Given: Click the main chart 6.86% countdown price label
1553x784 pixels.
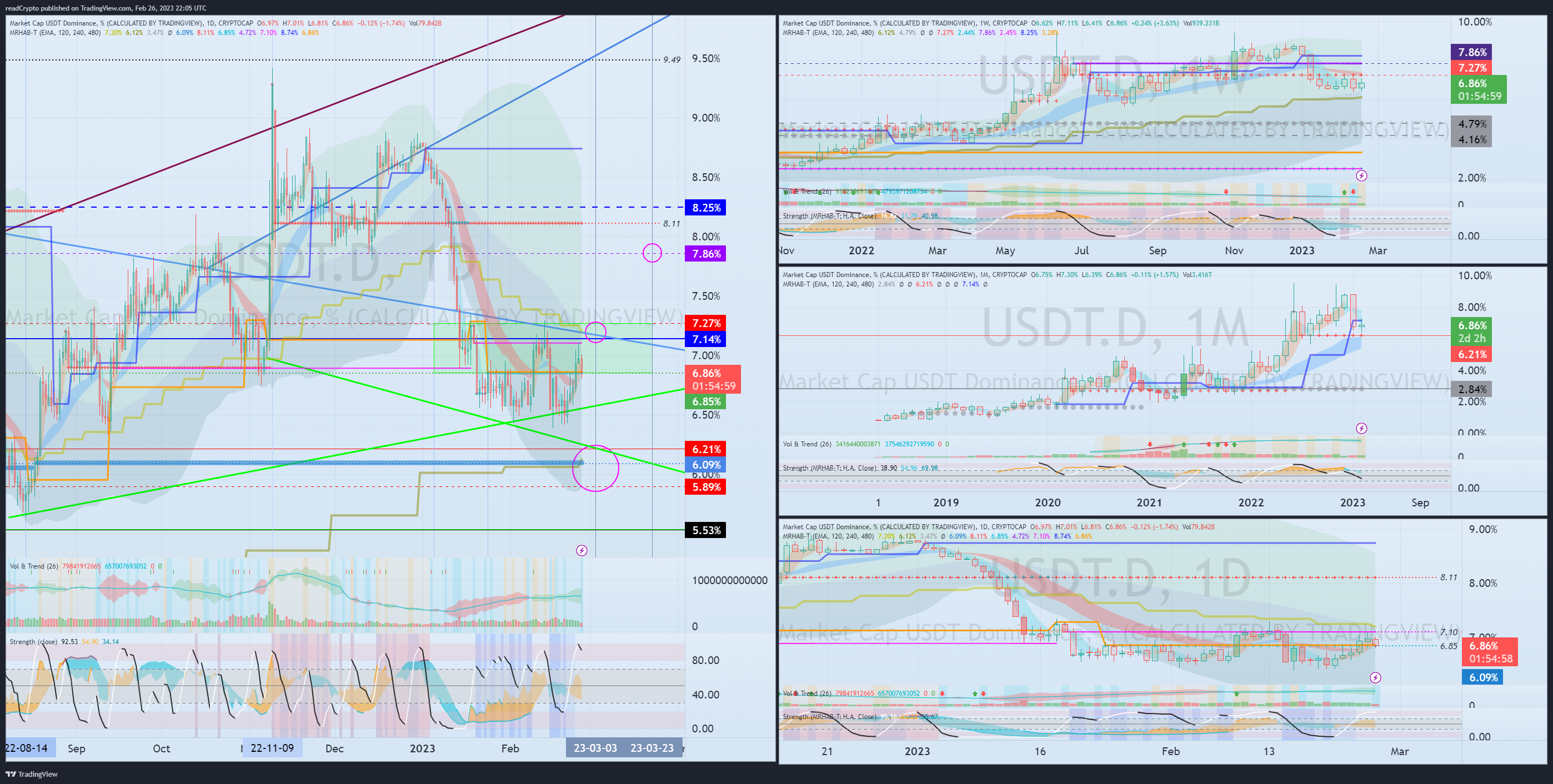Looking at the screenshot, I should [713, 380].
